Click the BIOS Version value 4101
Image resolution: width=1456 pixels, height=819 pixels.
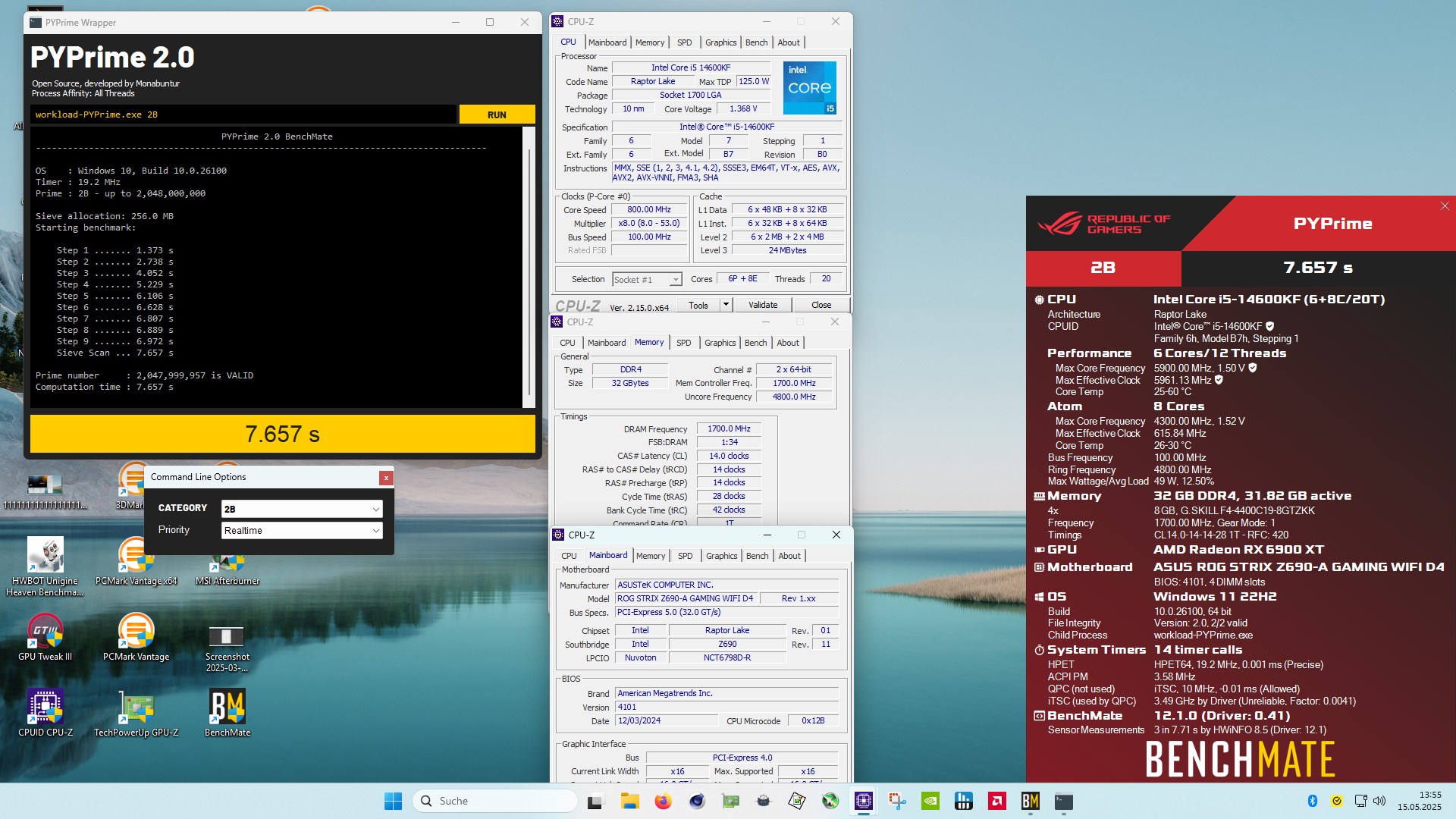click(726, 708)
